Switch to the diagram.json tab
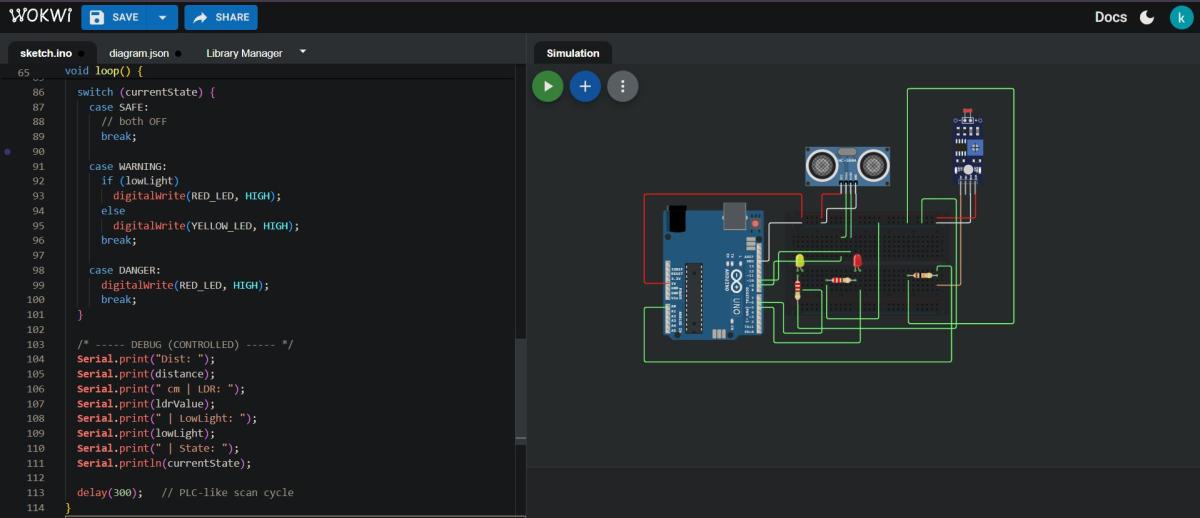The height and width of the screenshot is (518, 1200). (139, 53)
